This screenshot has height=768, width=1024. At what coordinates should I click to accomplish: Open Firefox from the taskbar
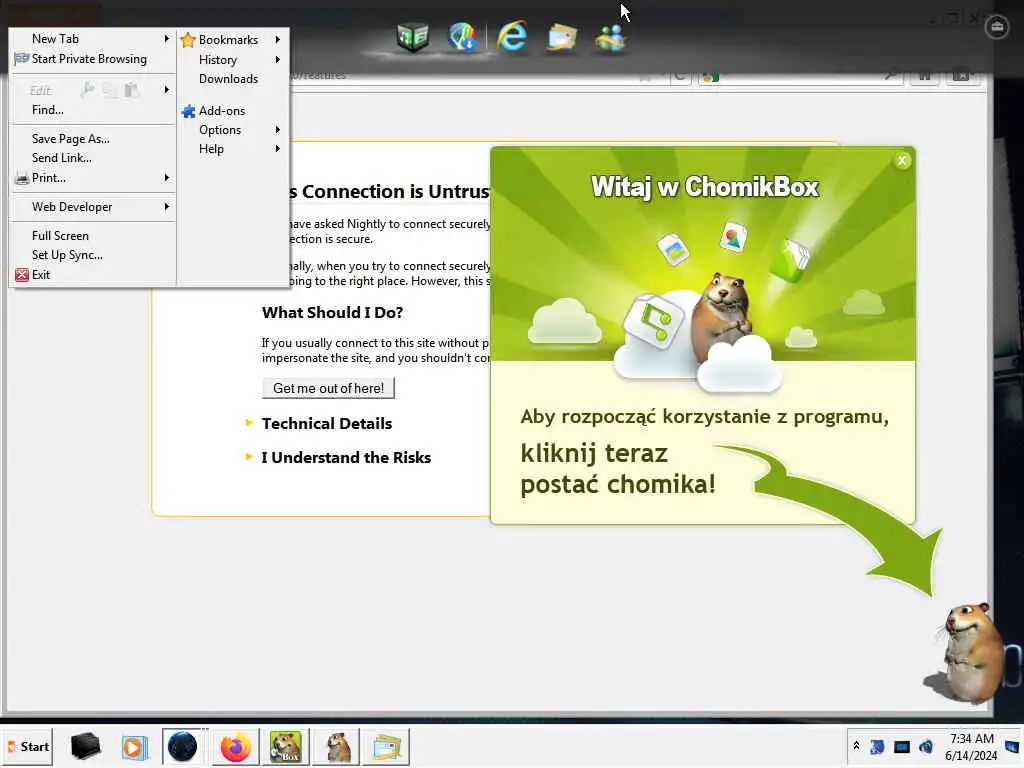pyautogui.click(x=235, y=746)
